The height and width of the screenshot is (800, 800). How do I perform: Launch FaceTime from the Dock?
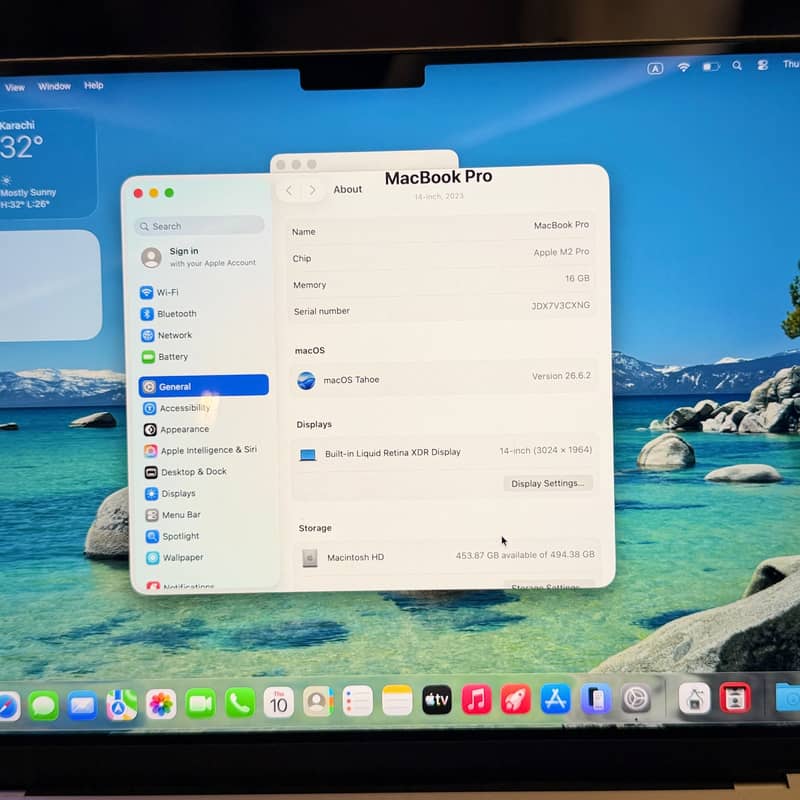pos(200,704)
